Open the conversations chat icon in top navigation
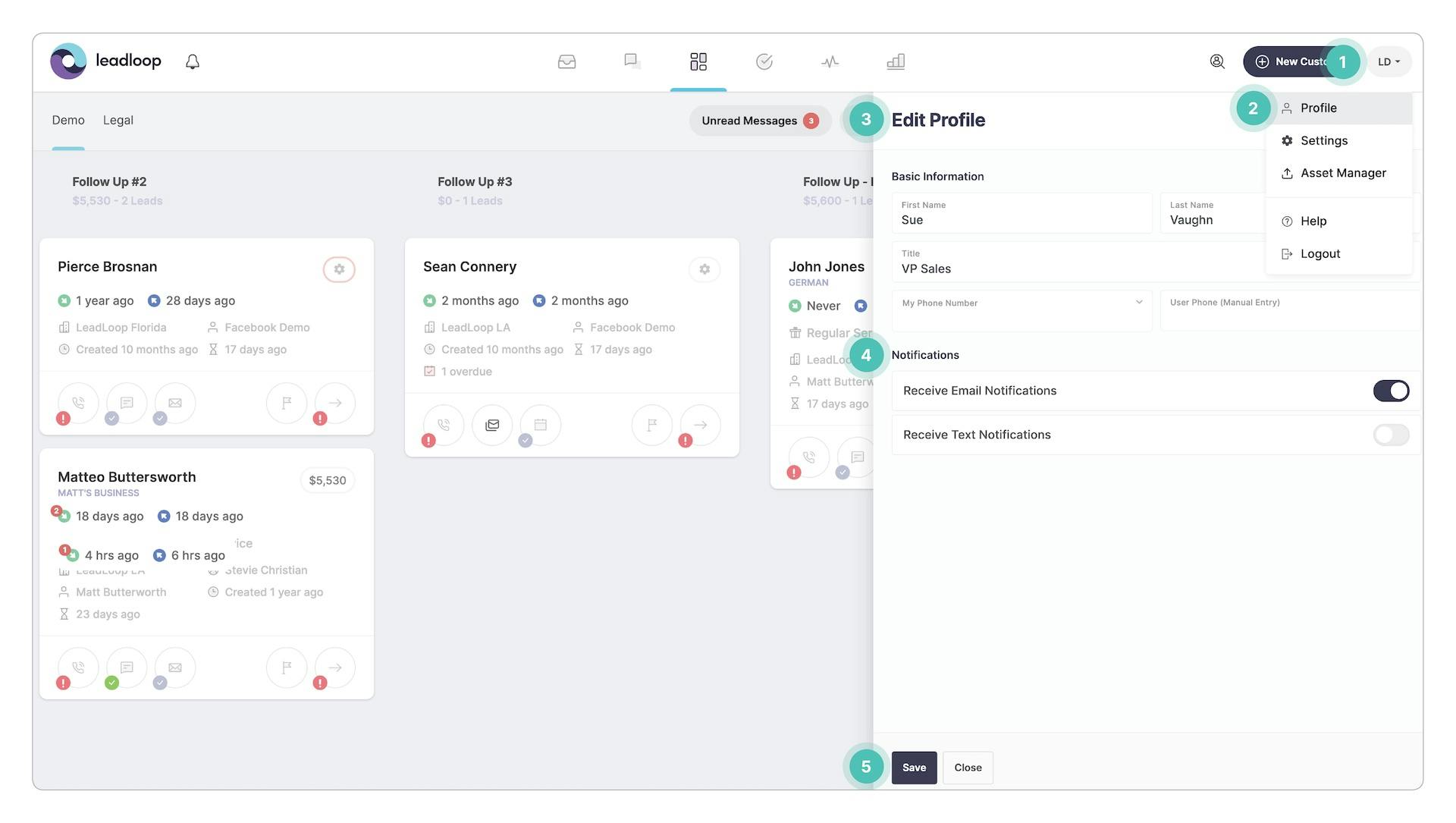The image size is (1456, 823). pos(632,61)
